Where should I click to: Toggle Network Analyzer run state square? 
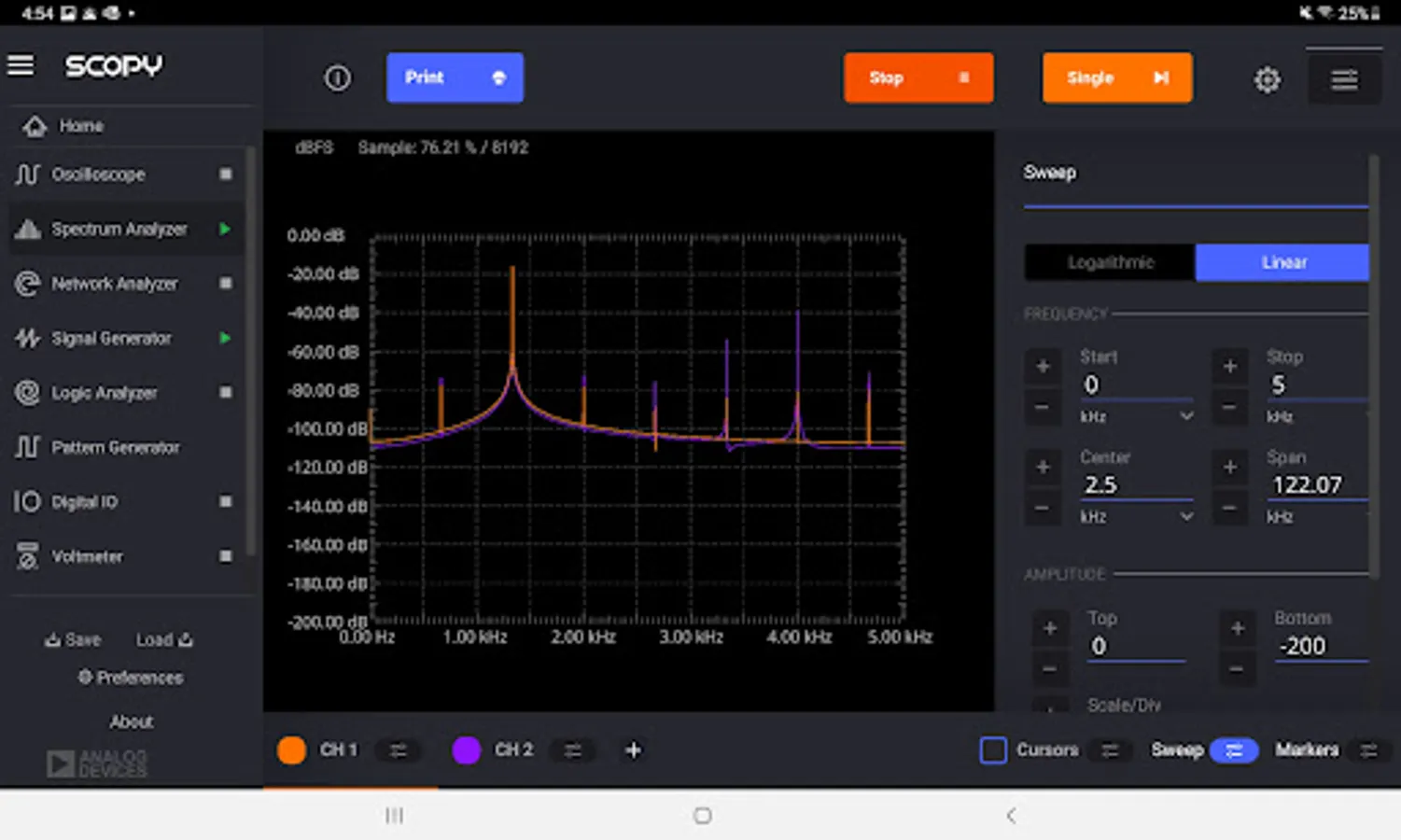(225, 284)
